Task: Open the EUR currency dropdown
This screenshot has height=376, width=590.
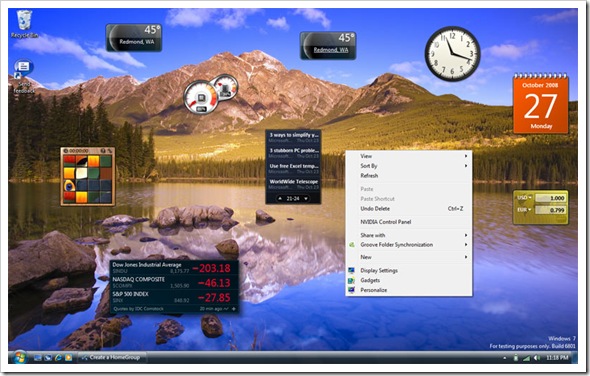Action: [524, 210]
